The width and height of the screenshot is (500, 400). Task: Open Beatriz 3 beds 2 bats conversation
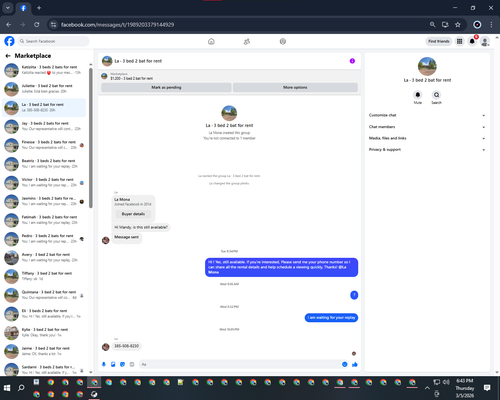click(x=44, y=164)
